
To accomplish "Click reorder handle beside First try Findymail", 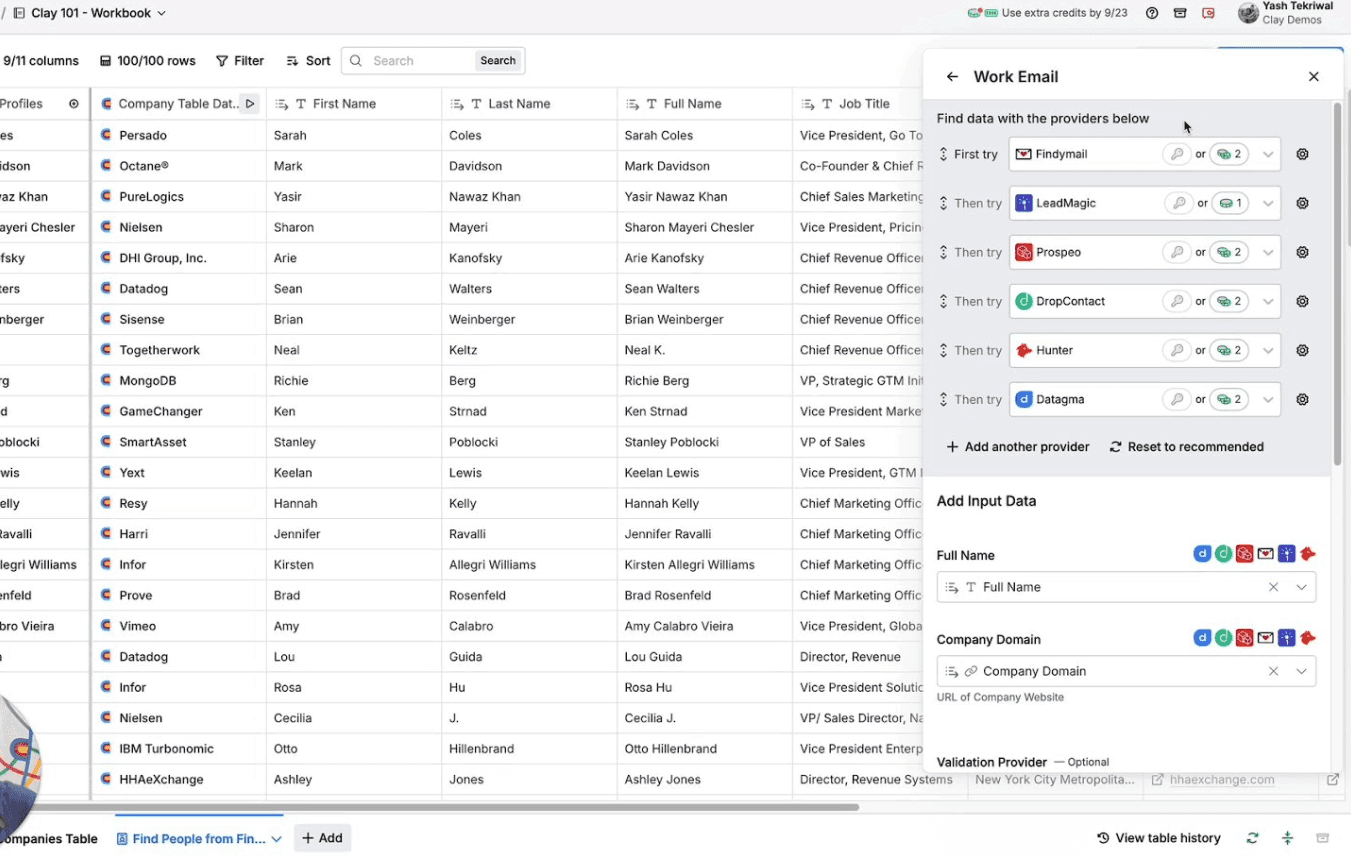I will tap(942, 154).
